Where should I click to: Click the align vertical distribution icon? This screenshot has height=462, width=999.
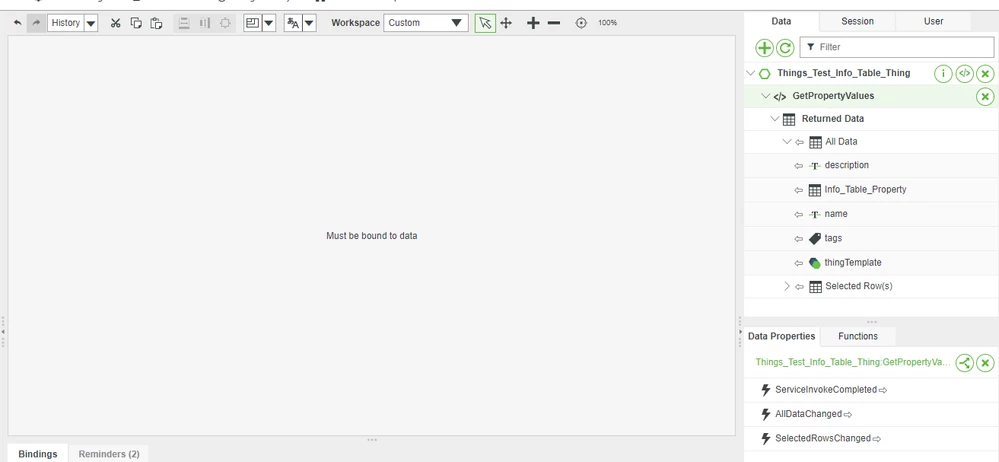[x=184, y=23]
